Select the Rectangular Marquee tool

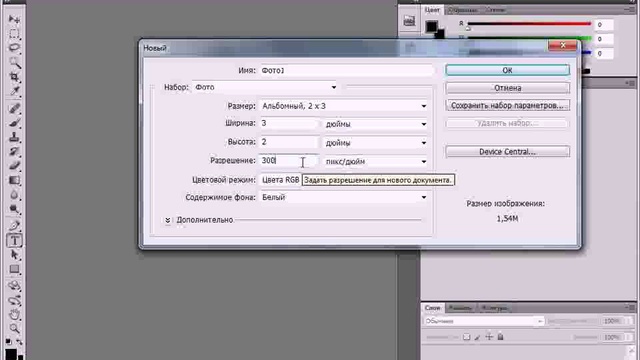[14, 34]
